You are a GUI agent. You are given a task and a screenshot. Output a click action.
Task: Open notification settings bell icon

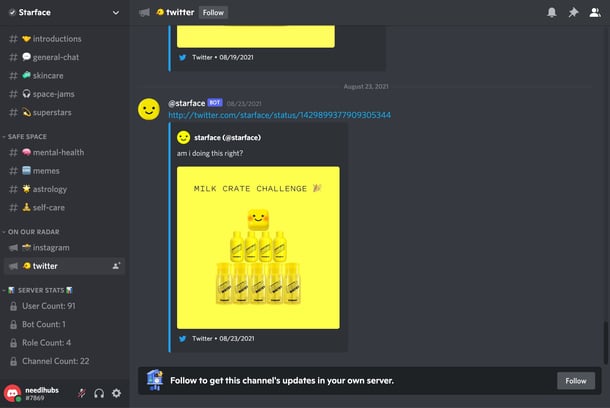(552, 12)
